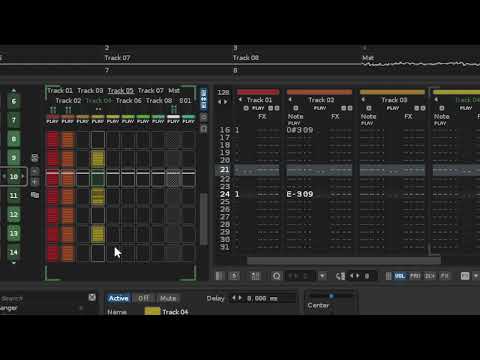Toggle PLAY mute for master column in matrix
Image resolution: width=480 pixels, height=360 pixels.
click(x=173, y=121)
